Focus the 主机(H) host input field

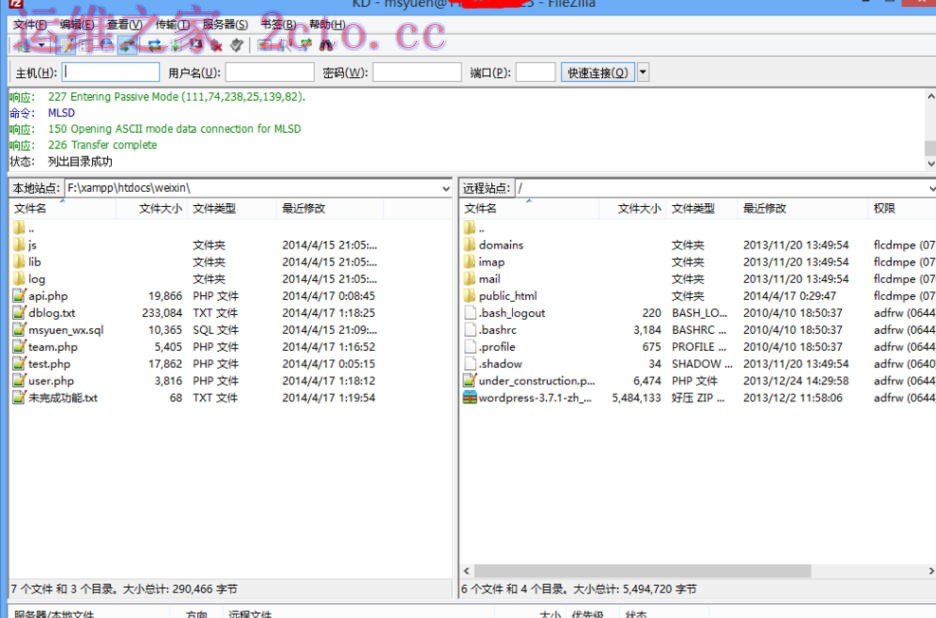point(111,72)
